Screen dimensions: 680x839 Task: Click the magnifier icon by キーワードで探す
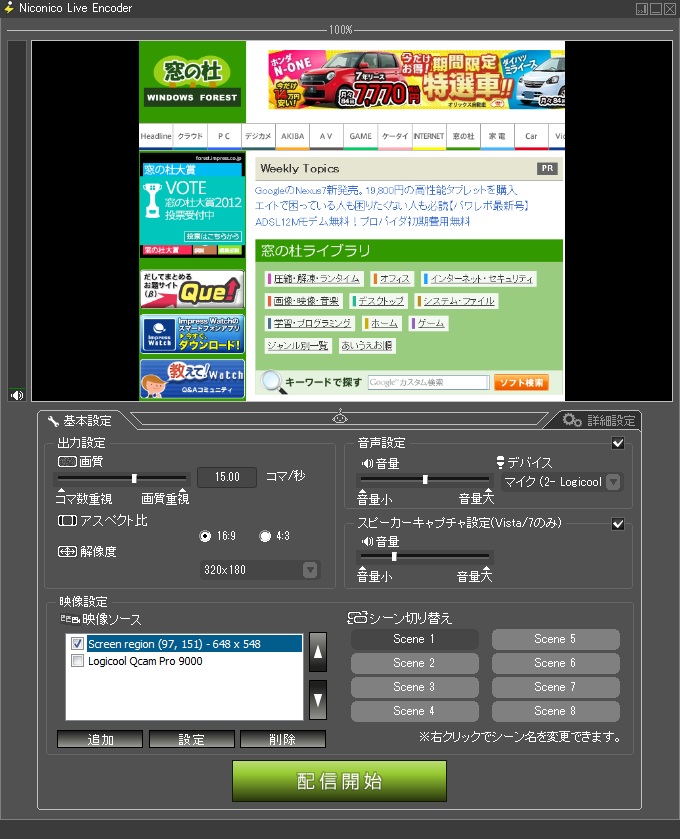[272, 382]
